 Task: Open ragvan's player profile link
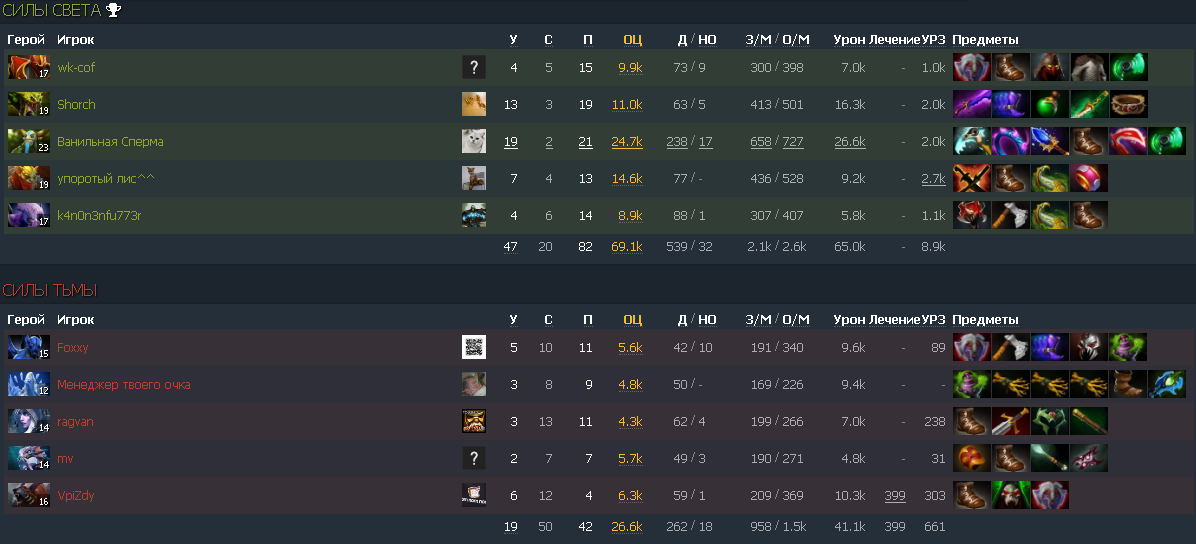[x=76, y=422]
